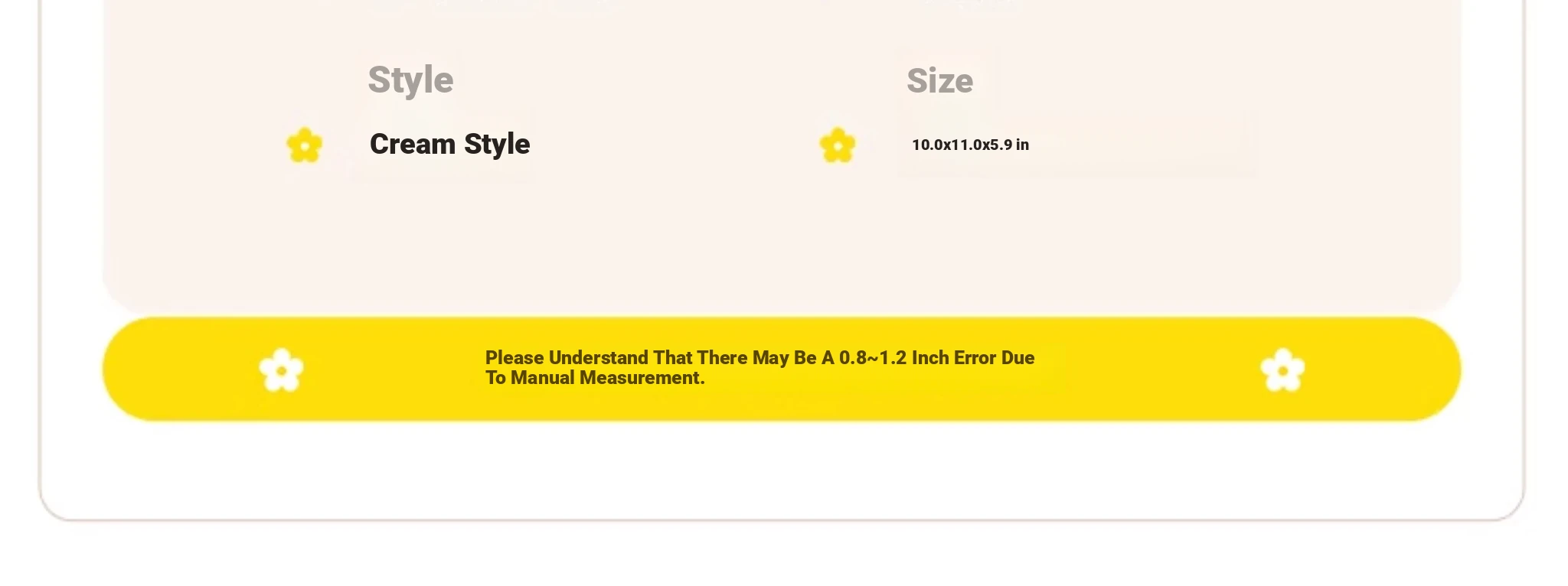
Task: Click "Error Due" words in banner
Action: [x=995, y=358]
